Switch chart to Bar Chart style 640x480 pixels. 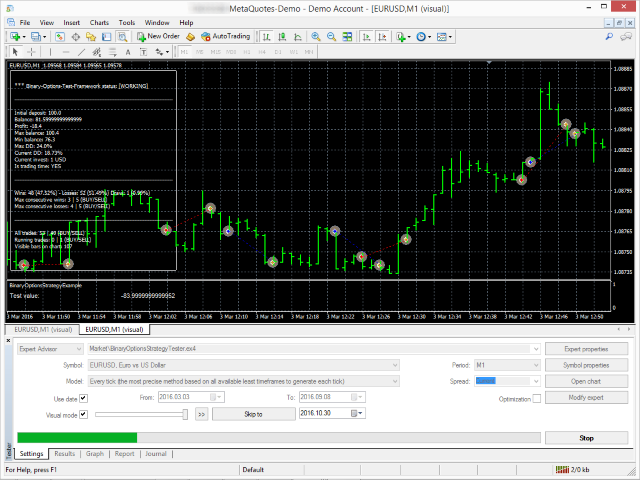[267, 37]
